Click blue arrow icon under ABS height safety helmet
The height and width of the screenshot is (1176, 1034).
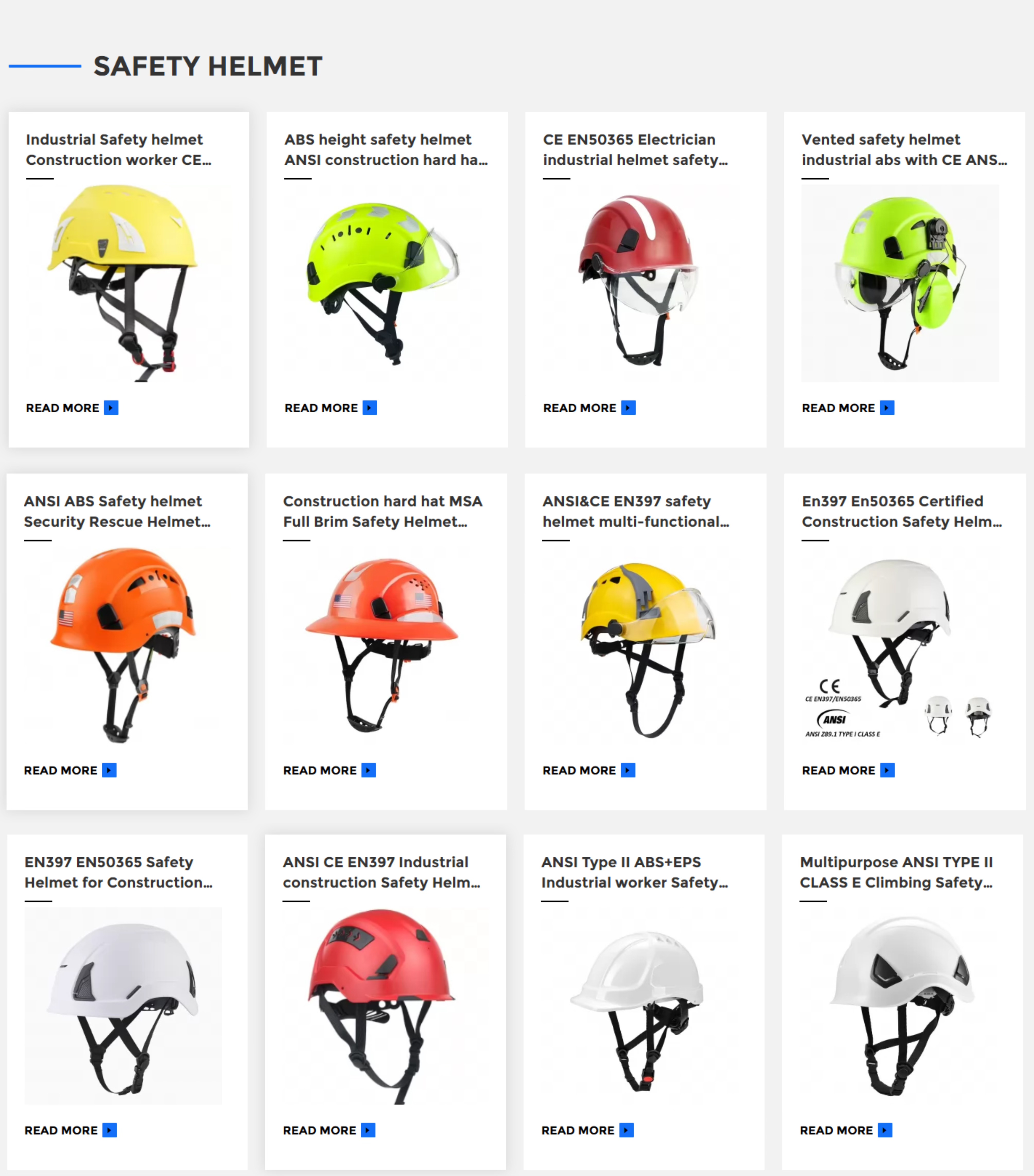pyautogui.click(x=370, y=408)
